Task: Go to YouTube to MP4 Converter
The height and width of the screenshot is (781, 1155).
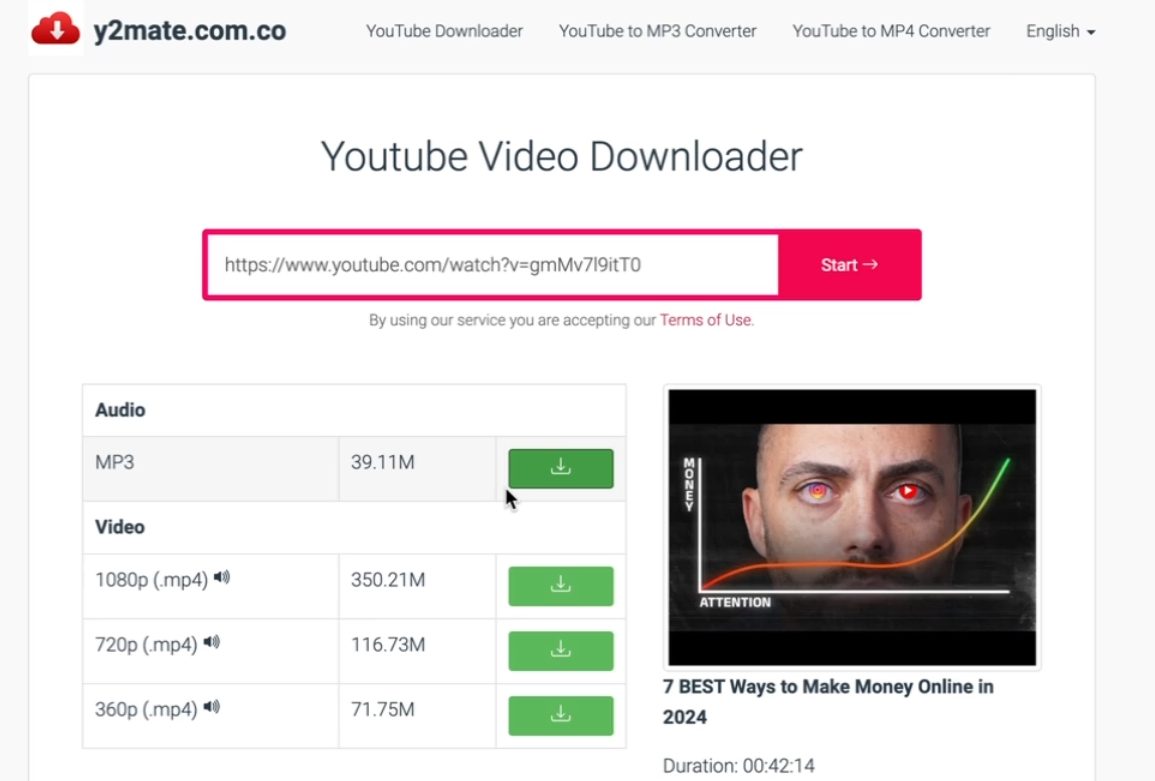Action: (x=891, y=31)
